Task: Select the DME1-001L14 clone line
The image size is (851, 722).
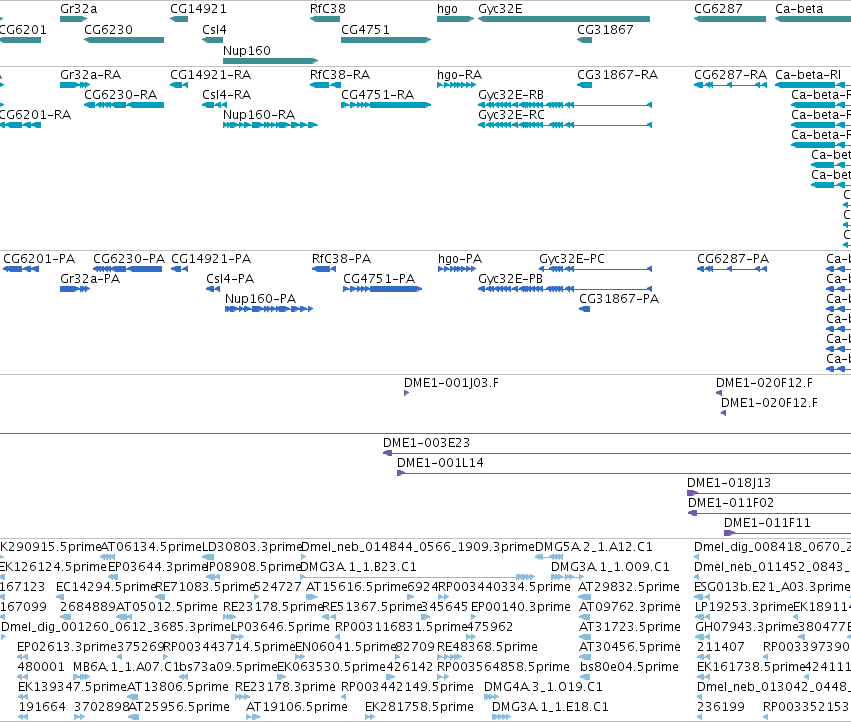Action: (x=624, y=473)
